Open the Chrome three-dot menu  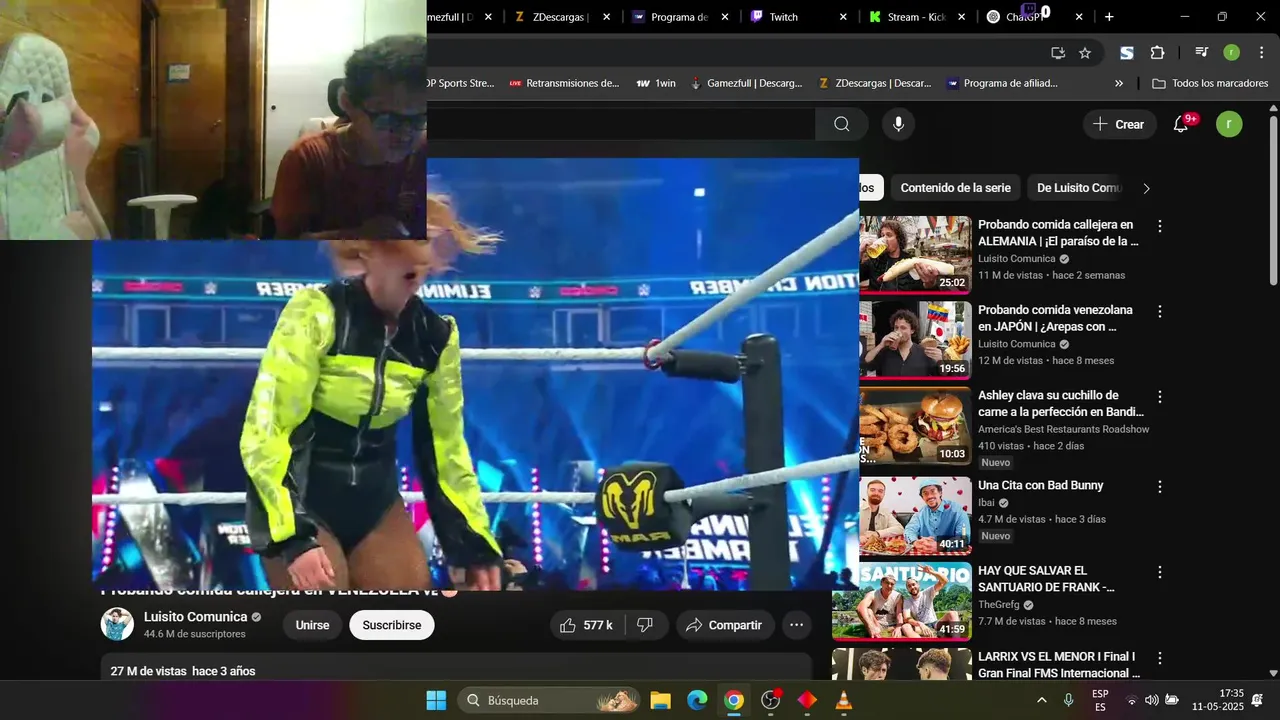coord(1260,53)
